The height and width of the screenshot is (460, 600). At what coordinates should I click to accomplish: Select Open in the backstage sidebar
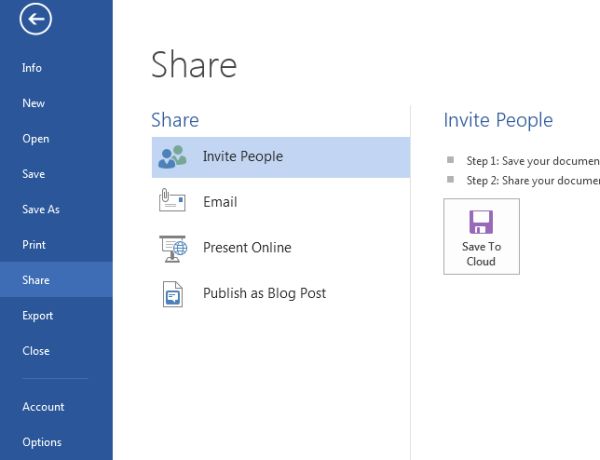(x=36, y=139)
